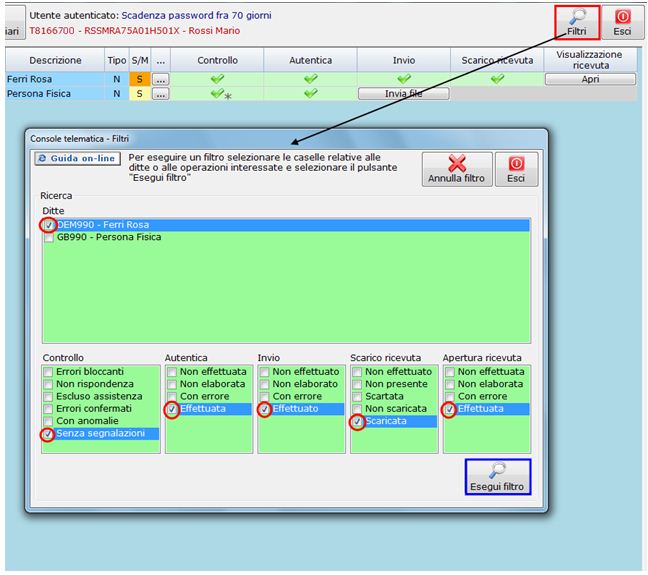
Task: Check Errori bloccanti under Controllo
Action: tap(48, 372)
